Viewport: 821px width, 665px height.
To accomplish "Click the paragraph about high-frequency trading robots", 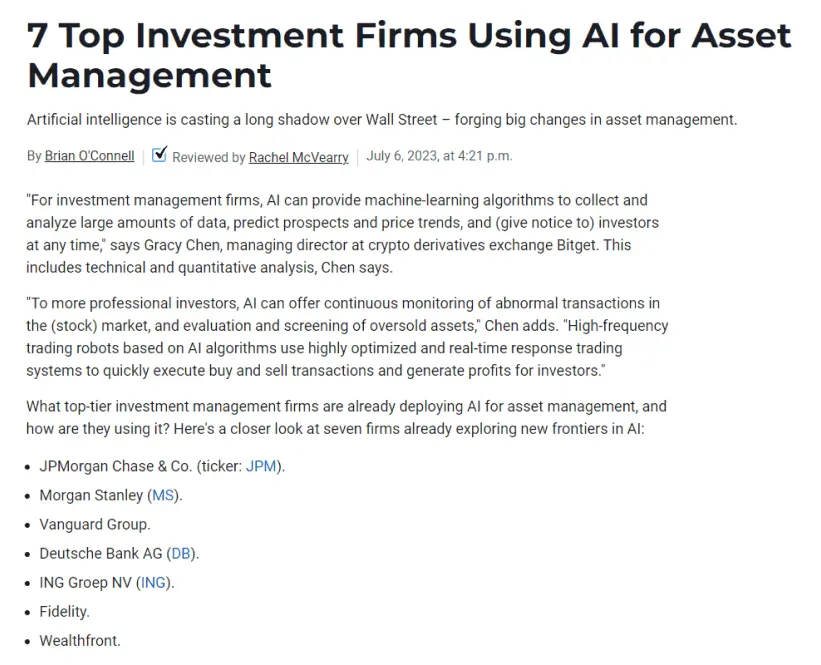I will [347, 337].
